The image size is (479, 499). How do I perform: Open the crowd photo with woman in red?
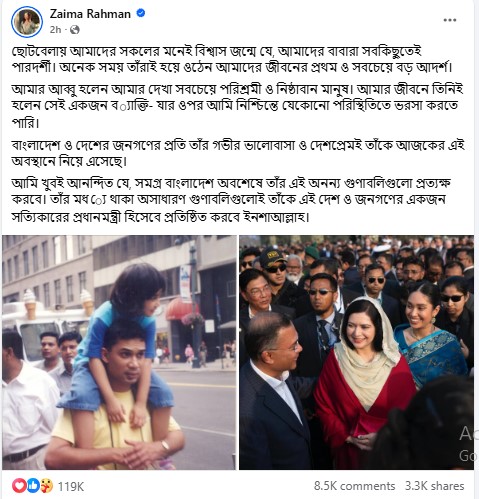pos(356,352)
